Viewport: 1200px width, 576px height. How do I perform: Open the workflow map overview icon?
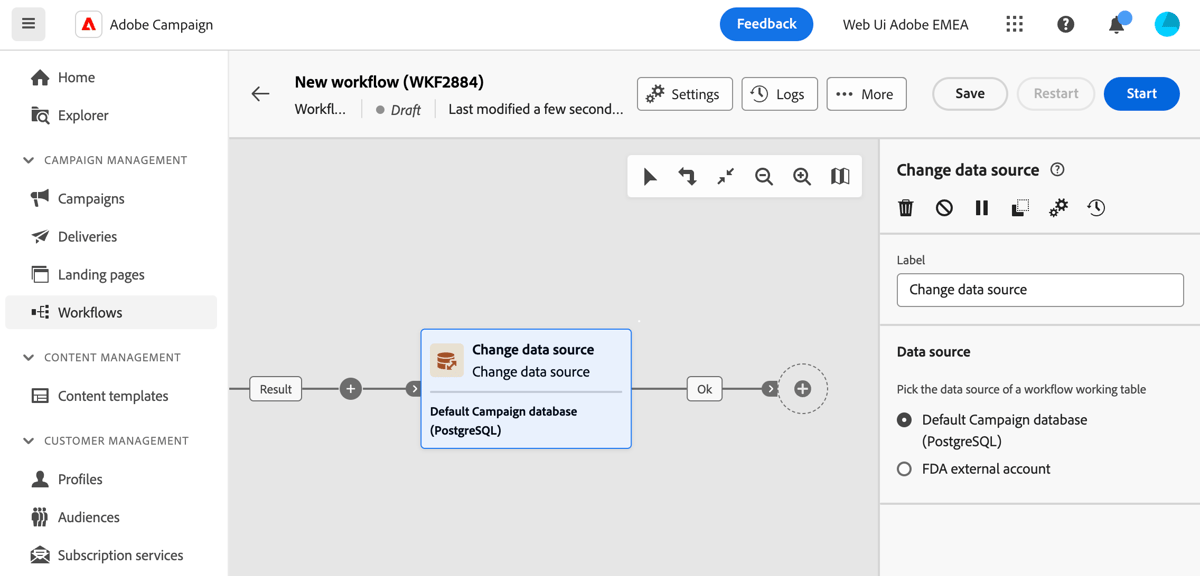838,176
